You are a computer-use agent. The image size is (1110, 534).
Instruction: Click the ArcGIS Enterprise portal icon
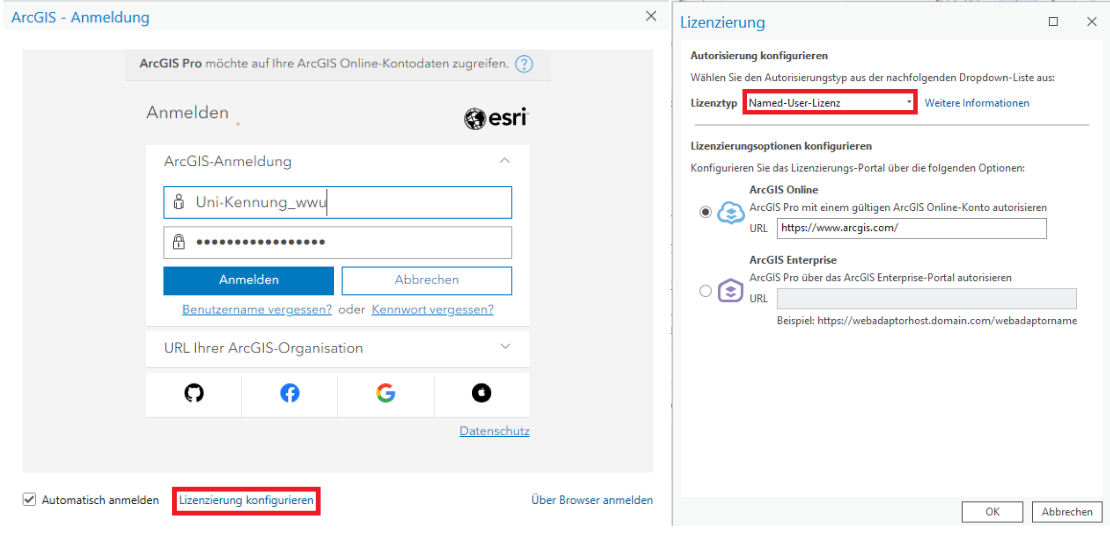click(x=731, y=291)
